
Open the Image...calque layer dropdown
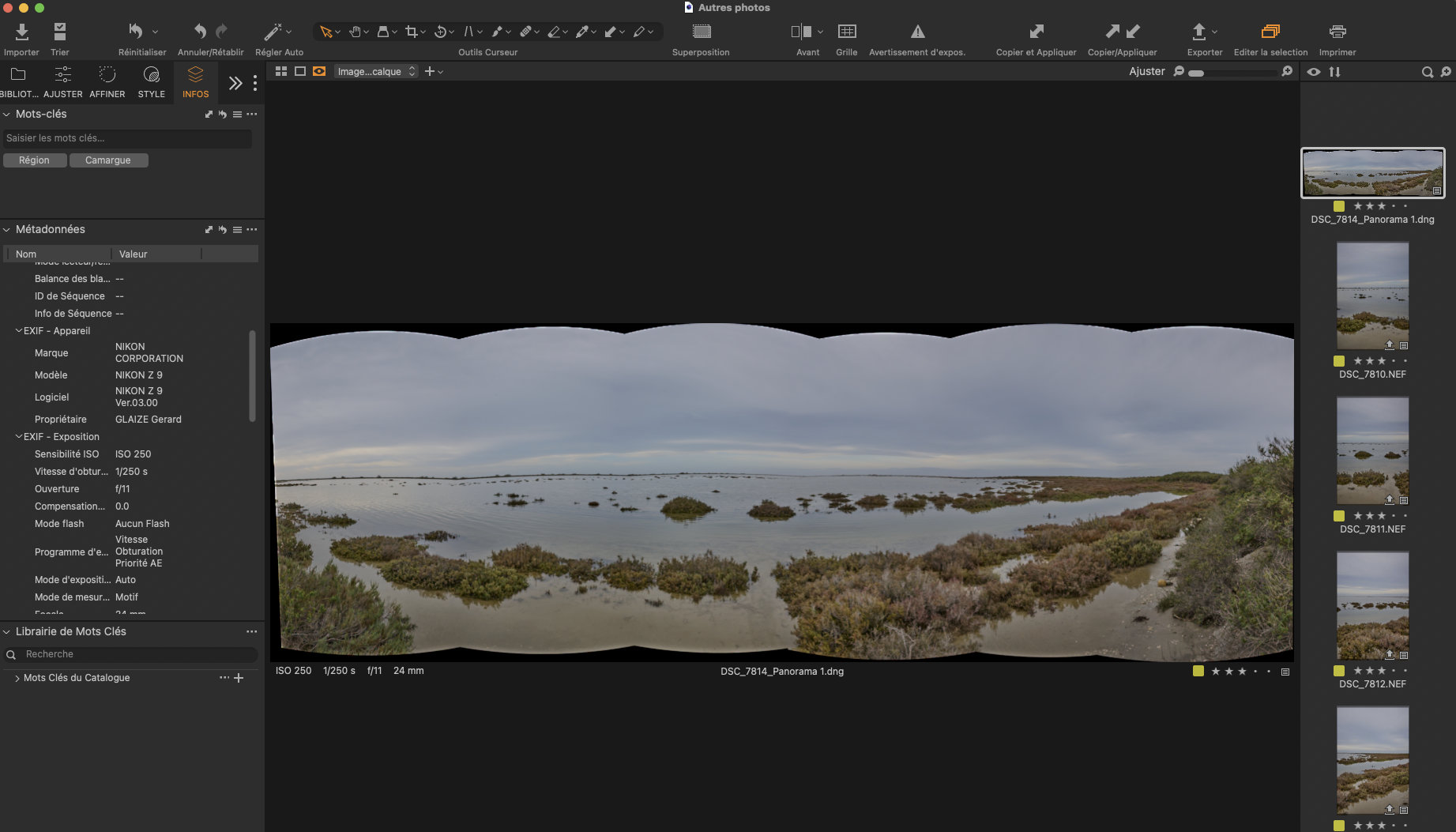point(375,71)
